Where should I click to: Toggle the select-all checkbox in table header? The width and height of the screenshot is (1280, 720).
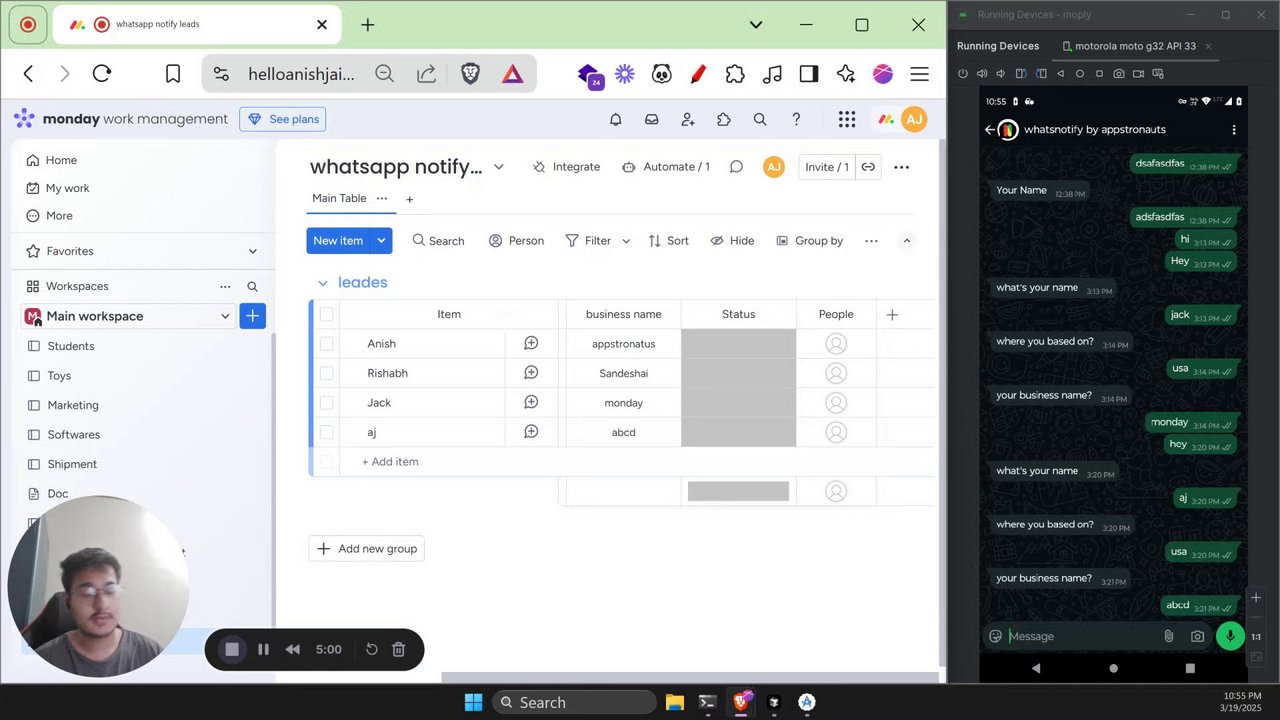click(326, 314)
